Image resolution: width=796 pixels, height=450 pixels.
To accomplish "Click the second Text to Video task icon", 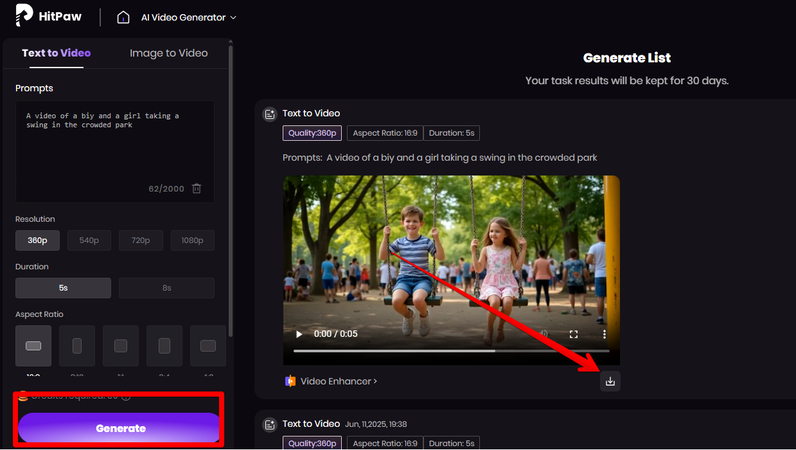I will [x=270, y=425].
